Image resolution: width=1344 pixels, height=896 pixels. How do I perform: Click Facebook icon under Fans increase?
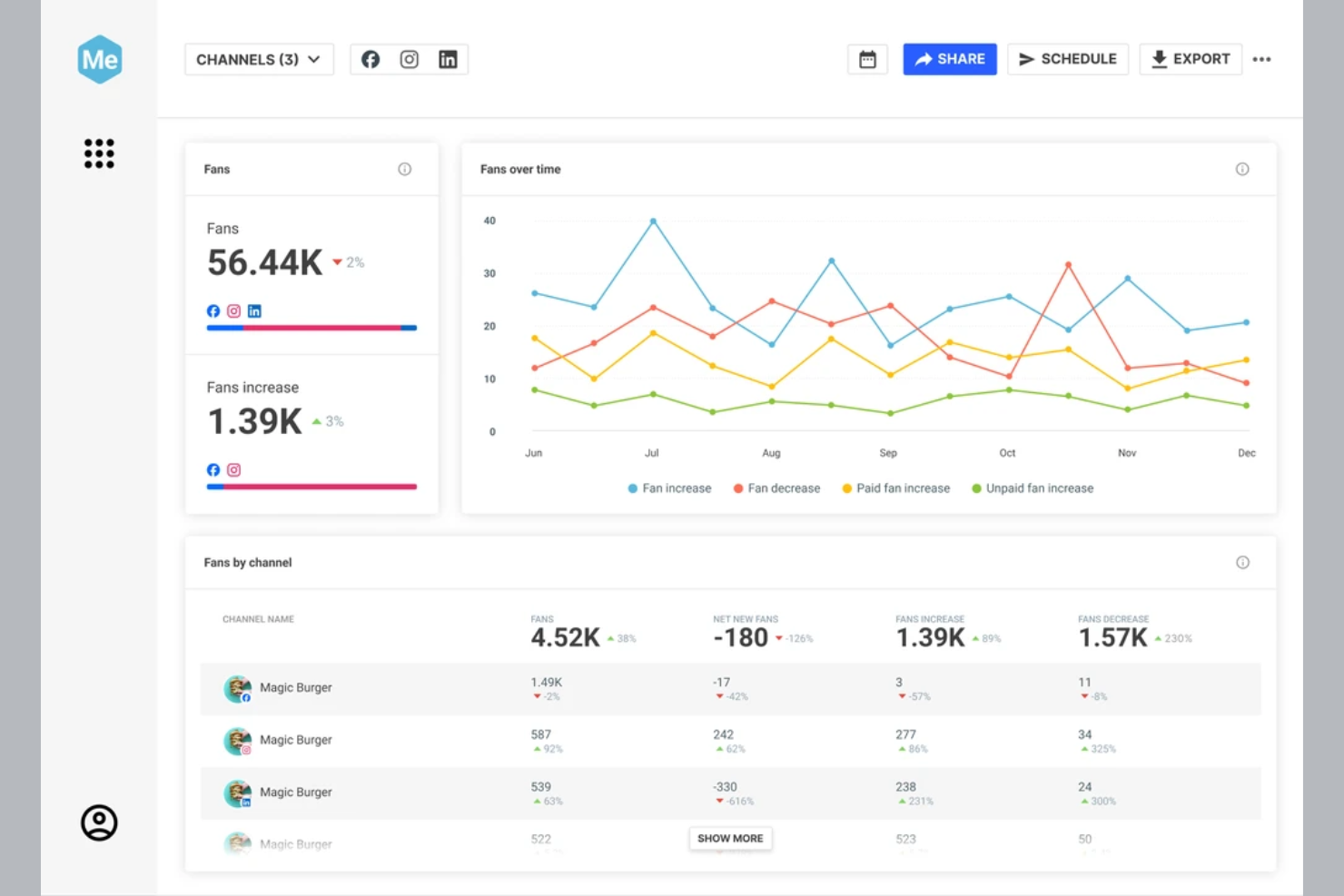213,469
